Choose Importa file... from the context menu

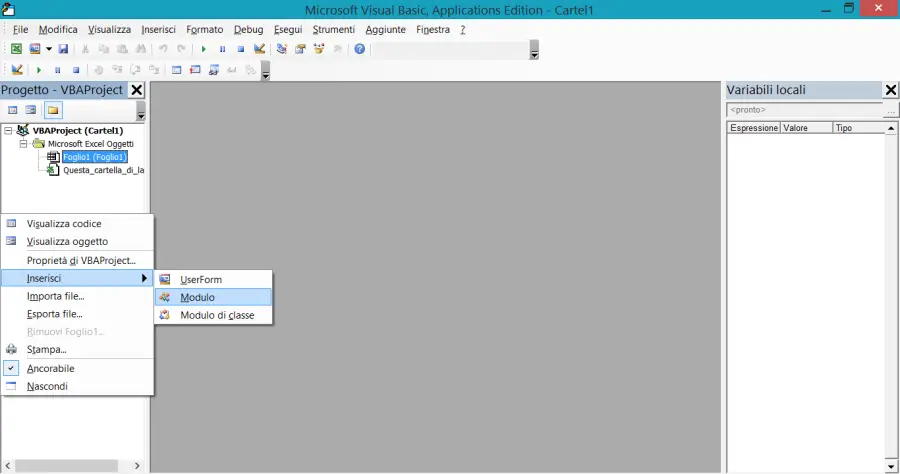tap(77, 296)
